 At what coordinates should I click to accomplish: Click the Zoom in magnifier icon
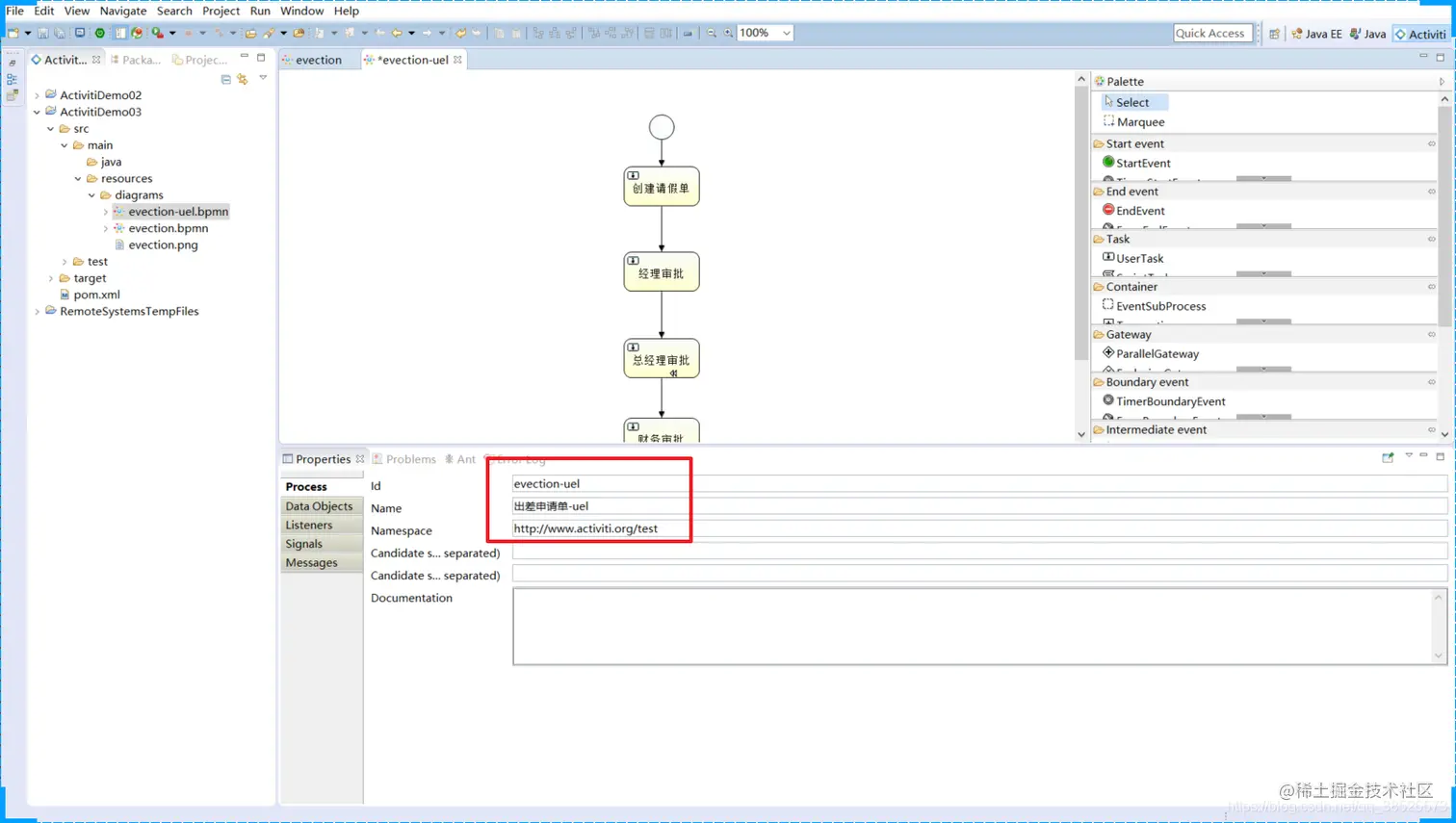pos(729,33)
